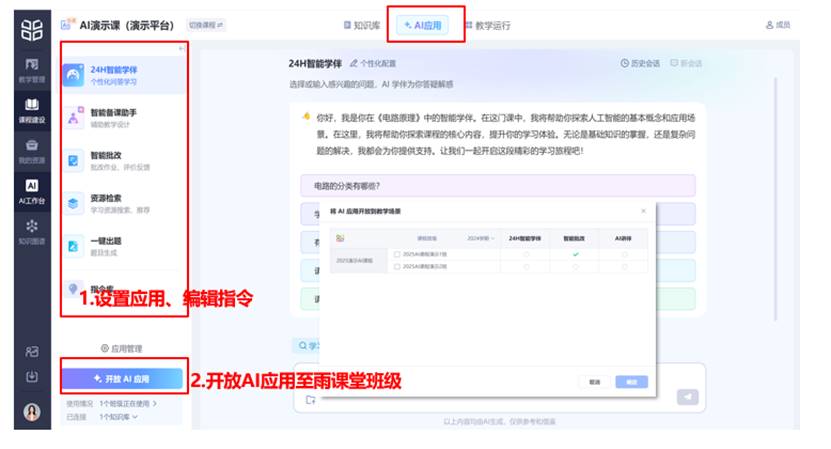This screenshot has width=831, height=449.
Task: Select the 智能备课助手 application icon
Action: click(x=74, y=118)
